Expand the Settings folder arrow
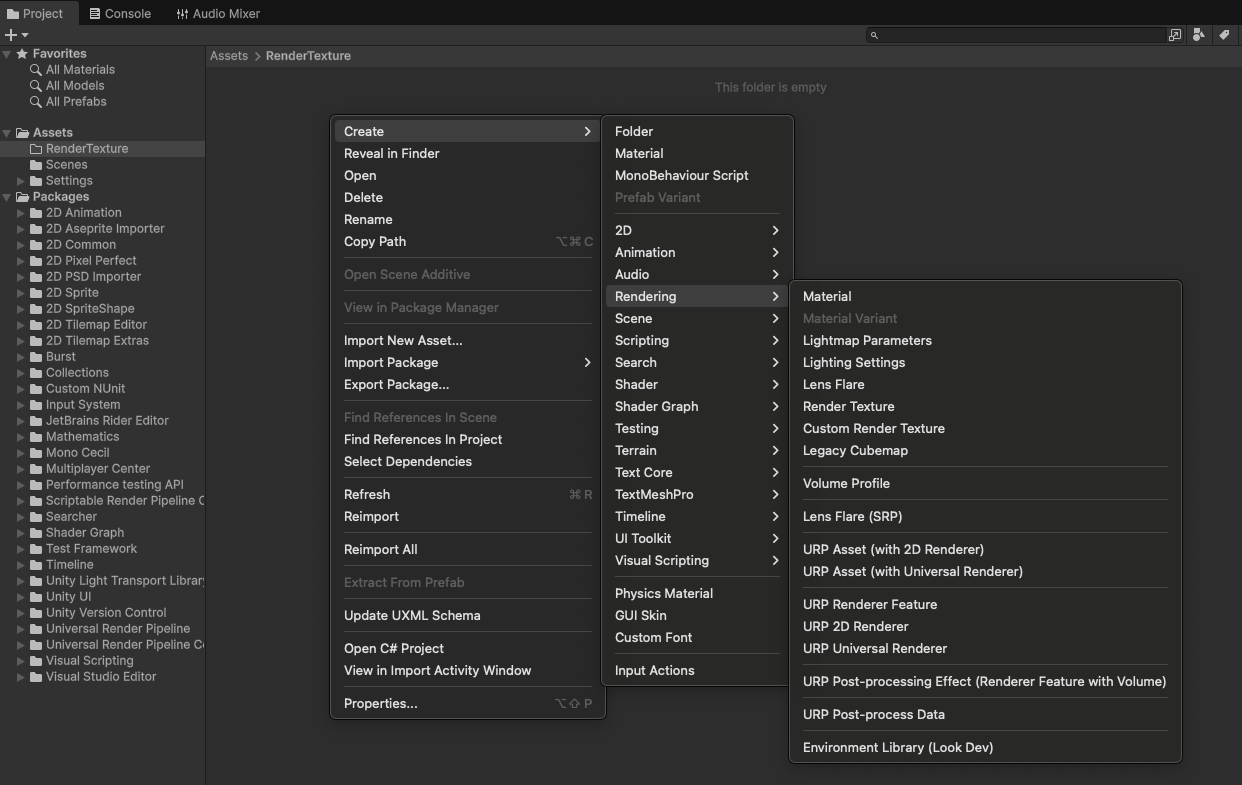Image resolution: width=1242 pixels, height=785 pixels. pyautogui.click(x=21, y=181)
